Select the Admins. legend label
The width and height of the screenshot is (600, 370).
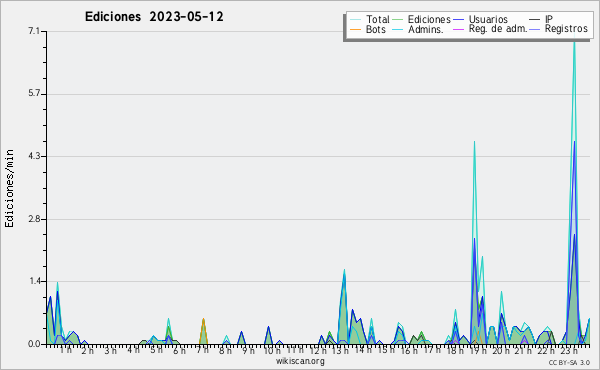426,29
